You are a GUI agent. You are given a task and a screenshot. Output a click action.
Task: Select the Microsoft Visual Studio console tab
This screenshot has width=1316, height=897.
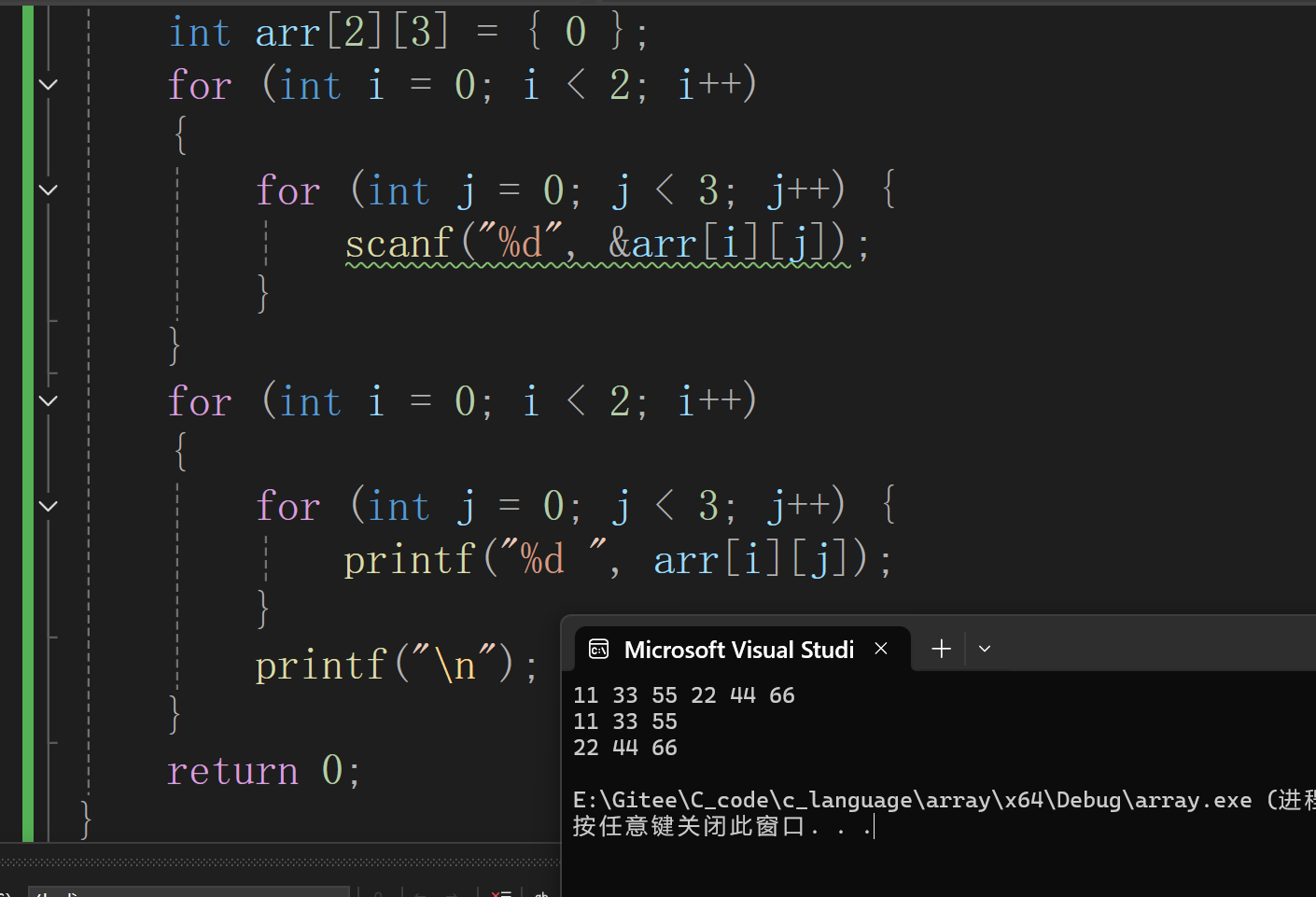pos(742,649)
